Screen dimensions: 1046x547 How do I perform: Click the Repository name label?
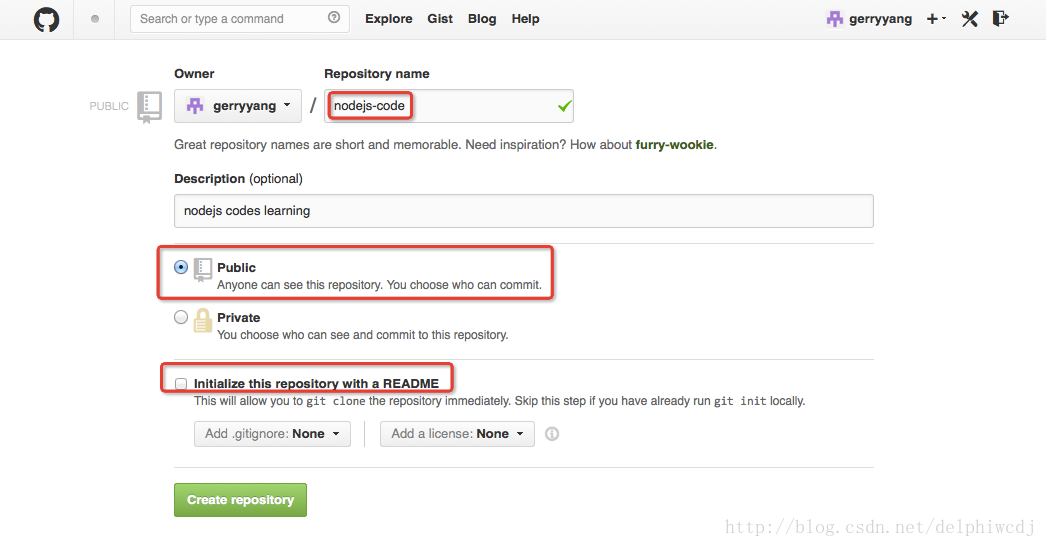click(377, 73)
